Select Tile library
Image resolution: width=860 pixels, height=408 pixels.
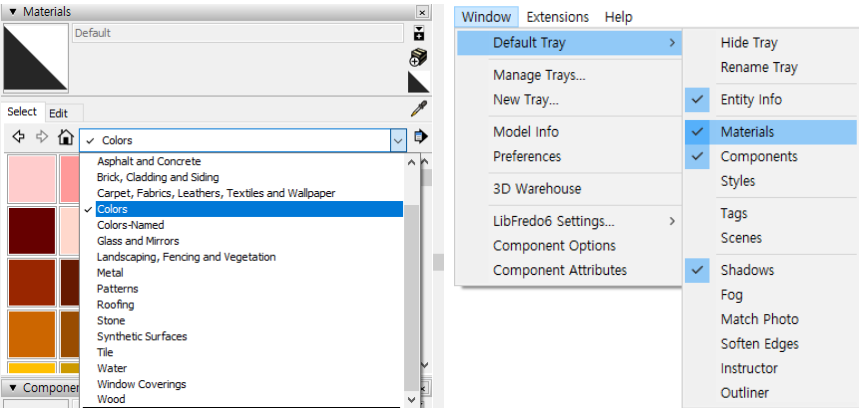pos(249,352)
